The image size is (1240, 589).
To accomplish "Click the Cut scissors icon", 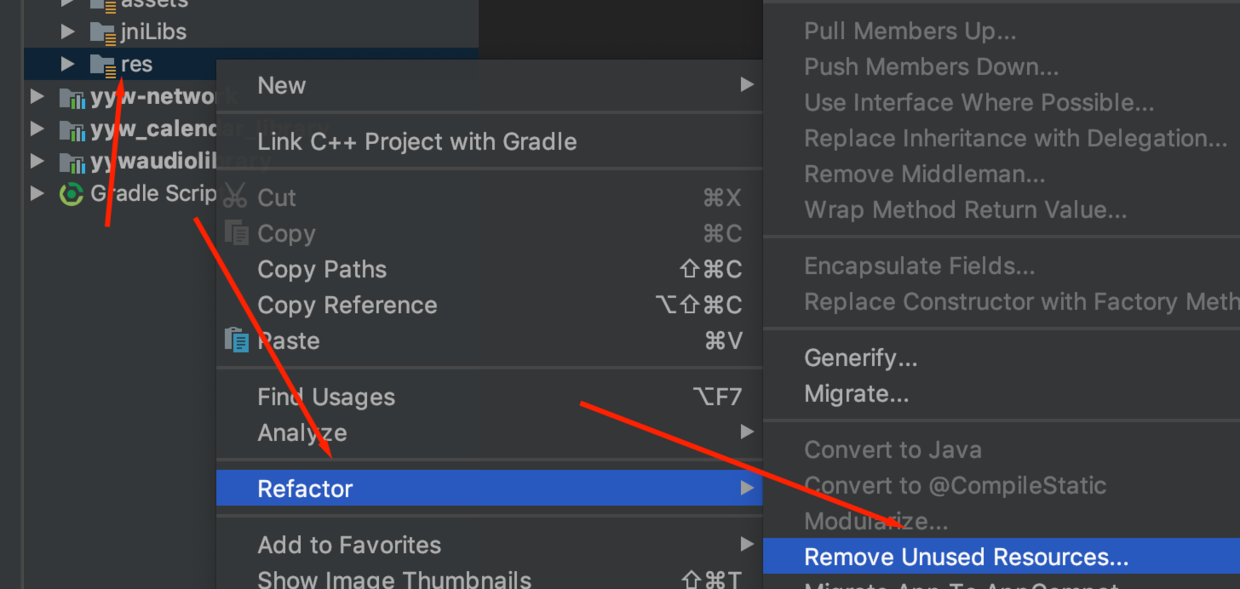I will tap(236, 196).
